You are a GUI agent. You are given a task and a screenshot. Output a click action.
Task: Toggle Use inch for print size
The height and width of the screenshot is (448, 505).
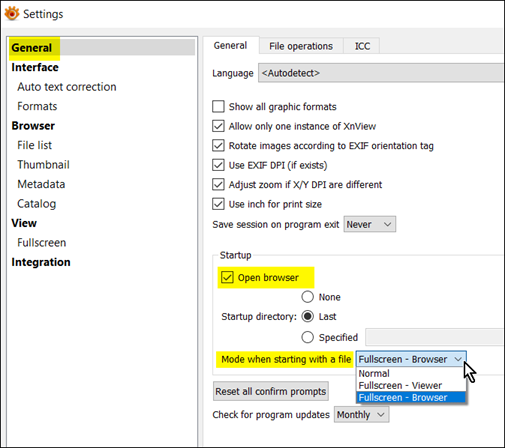point(218,204)
